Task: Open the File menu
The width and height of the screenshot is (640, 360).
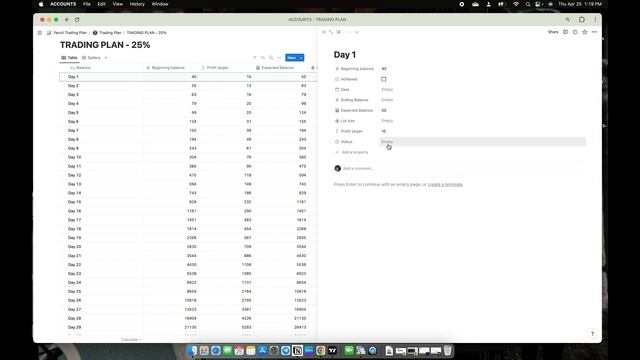Action: pyautogui.click(x=87, y=4)
